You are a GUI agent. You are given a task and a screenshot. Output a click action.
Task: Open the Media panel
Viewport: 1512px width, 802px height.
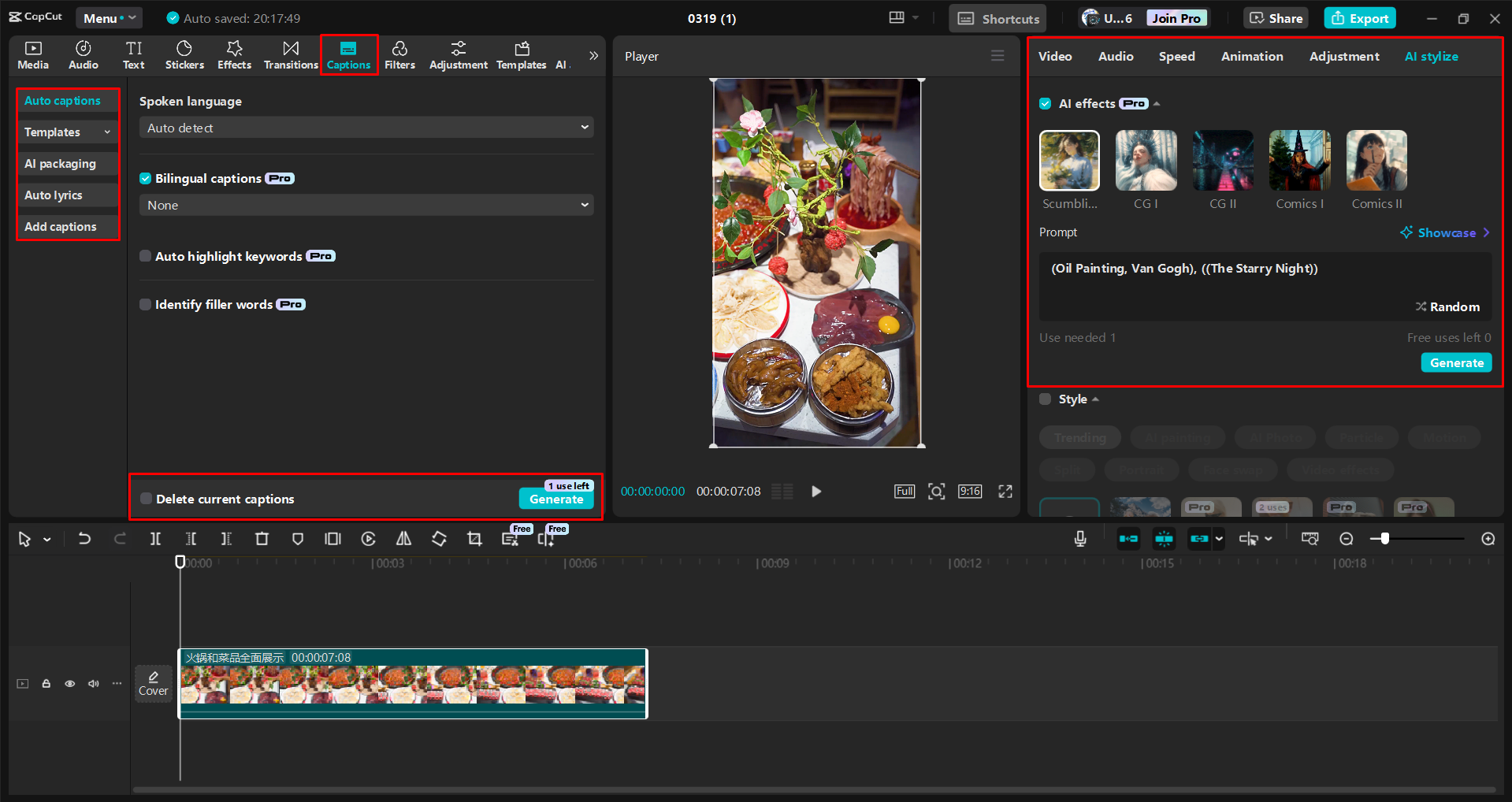point(32,55)
